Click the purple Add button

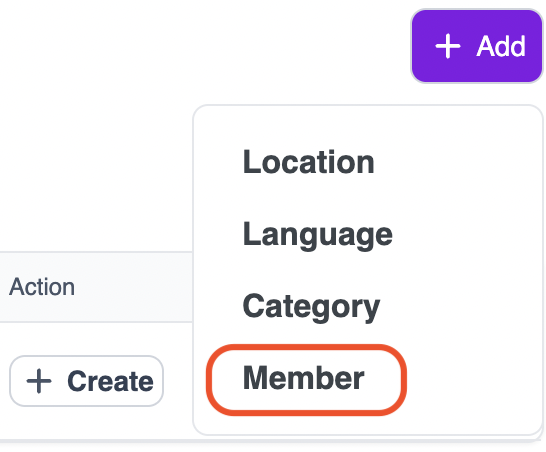[477, 46]
